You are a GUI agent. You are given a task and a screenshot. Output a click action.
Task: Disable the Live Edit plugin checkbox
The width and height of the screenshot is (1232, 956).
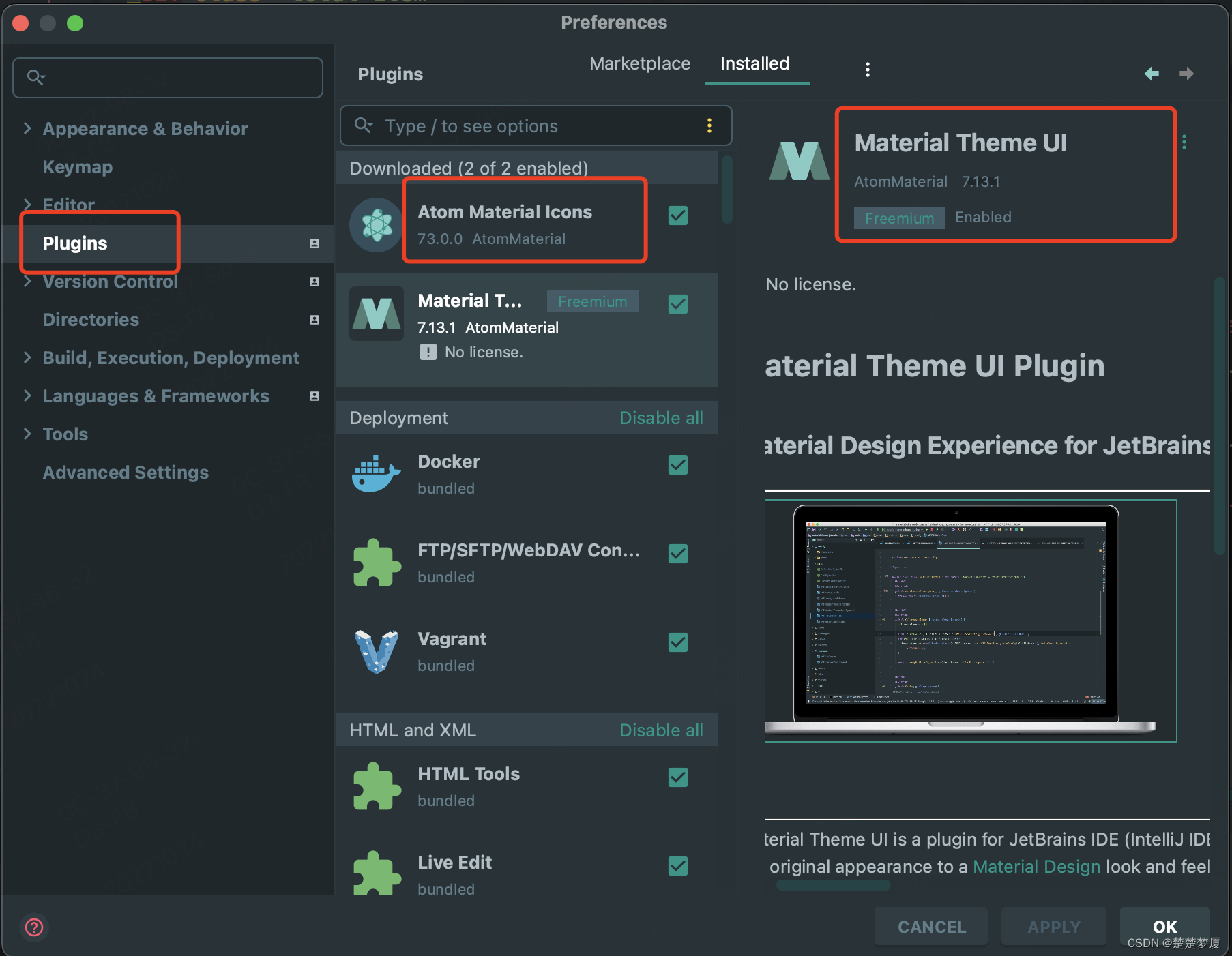(678, 866)
